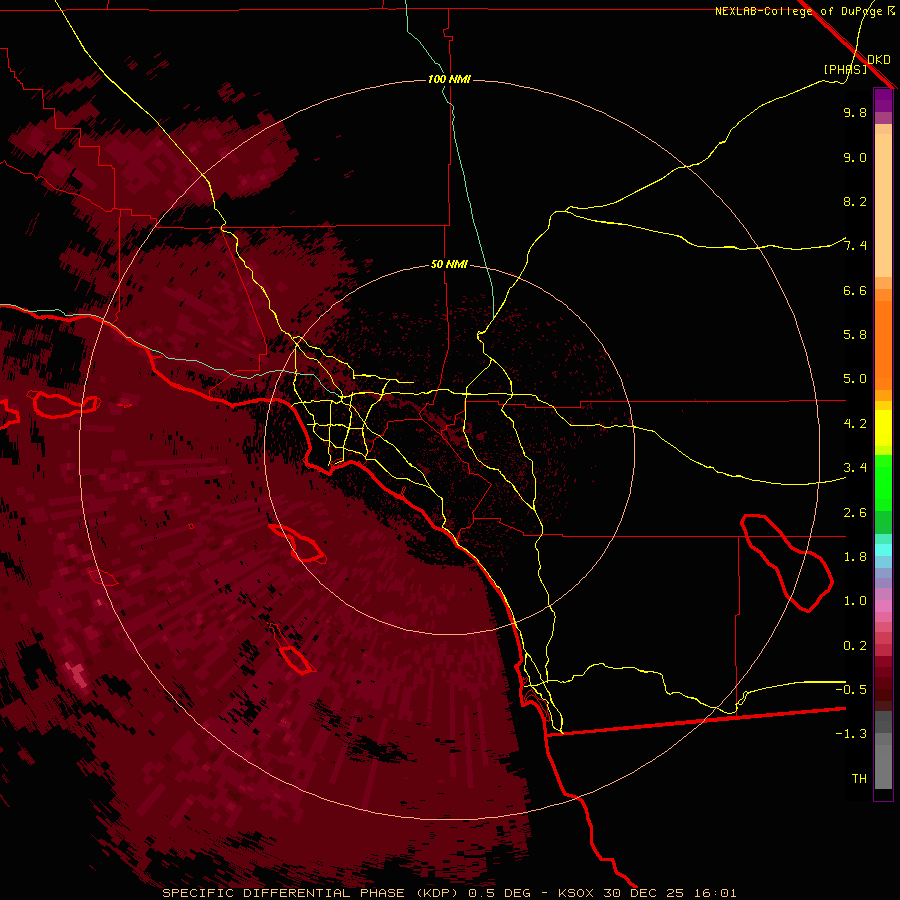
Task: Click the [PHAS] legend heading
Action: point(845,69)
